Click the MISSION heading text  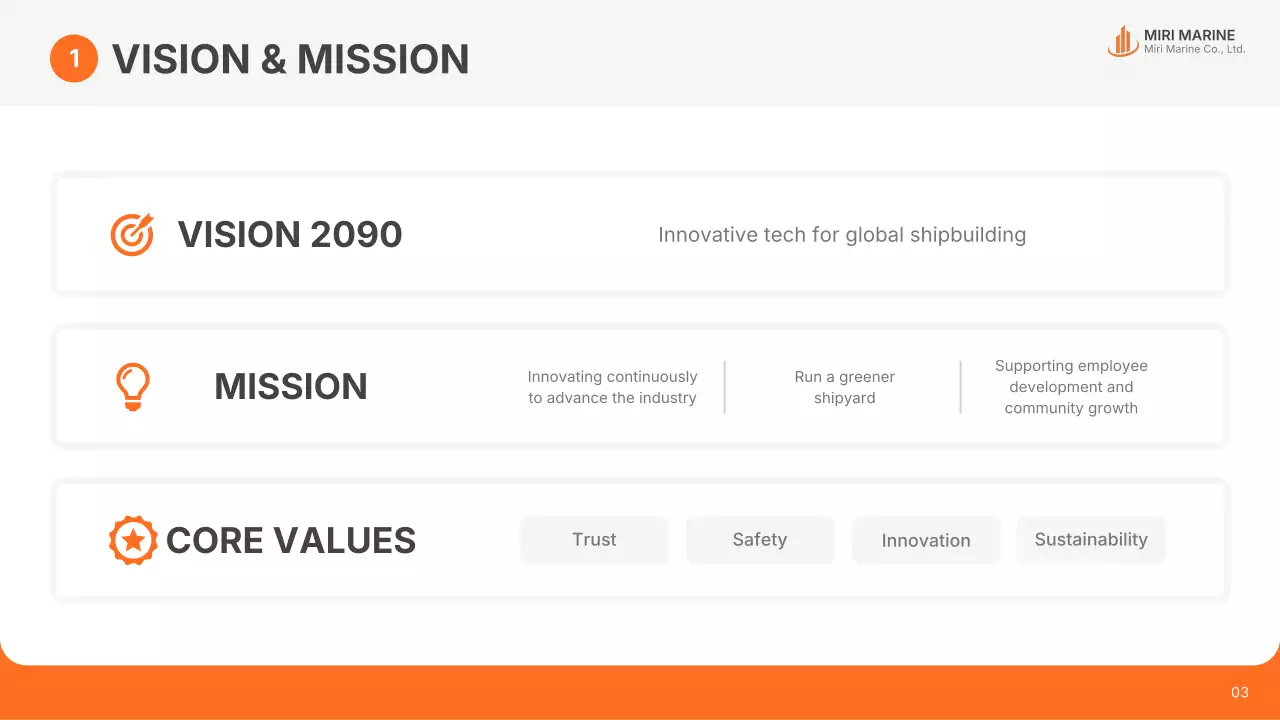[291, 387]
